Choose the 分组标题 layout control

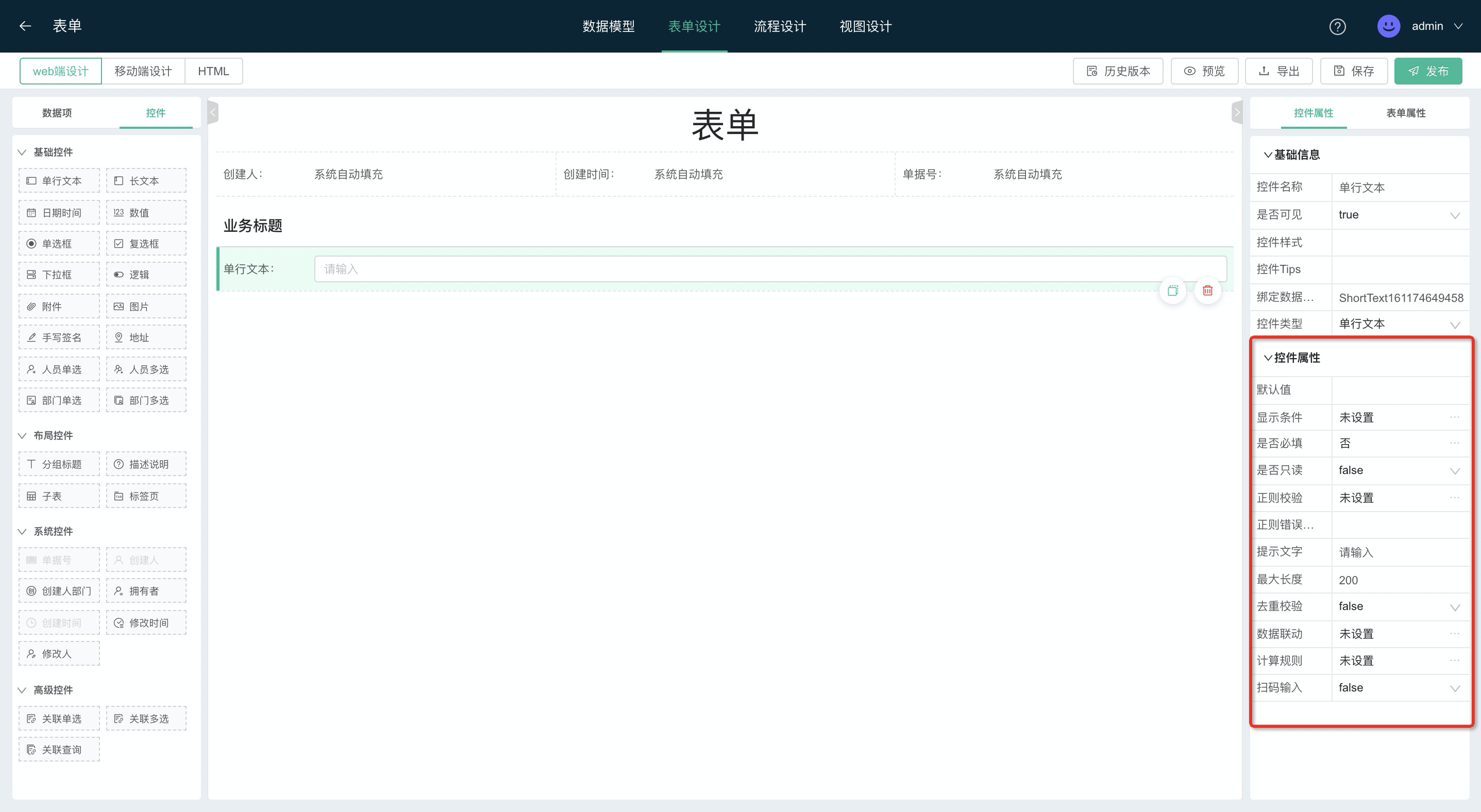(x=59, y=464)
